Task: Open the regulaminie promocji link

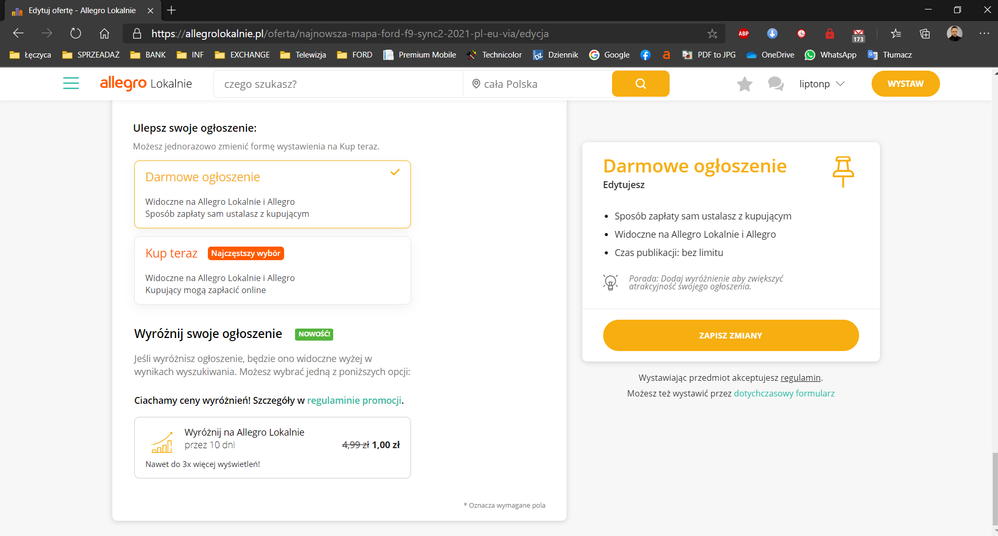Action: pyautogui.click(x=354, y=400)
